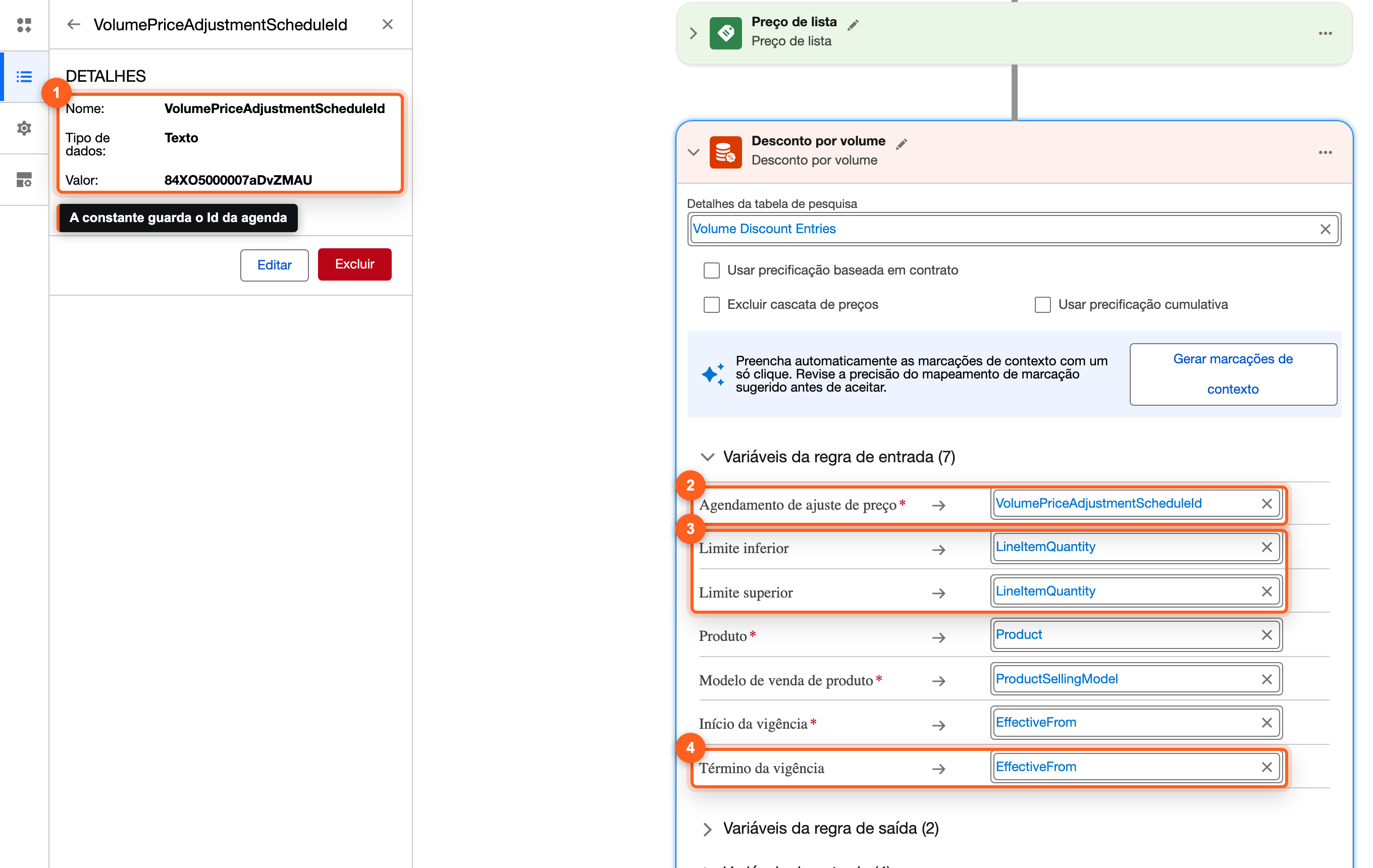
Task: Open the gear settings icon in sidebar
Action: 24,128
